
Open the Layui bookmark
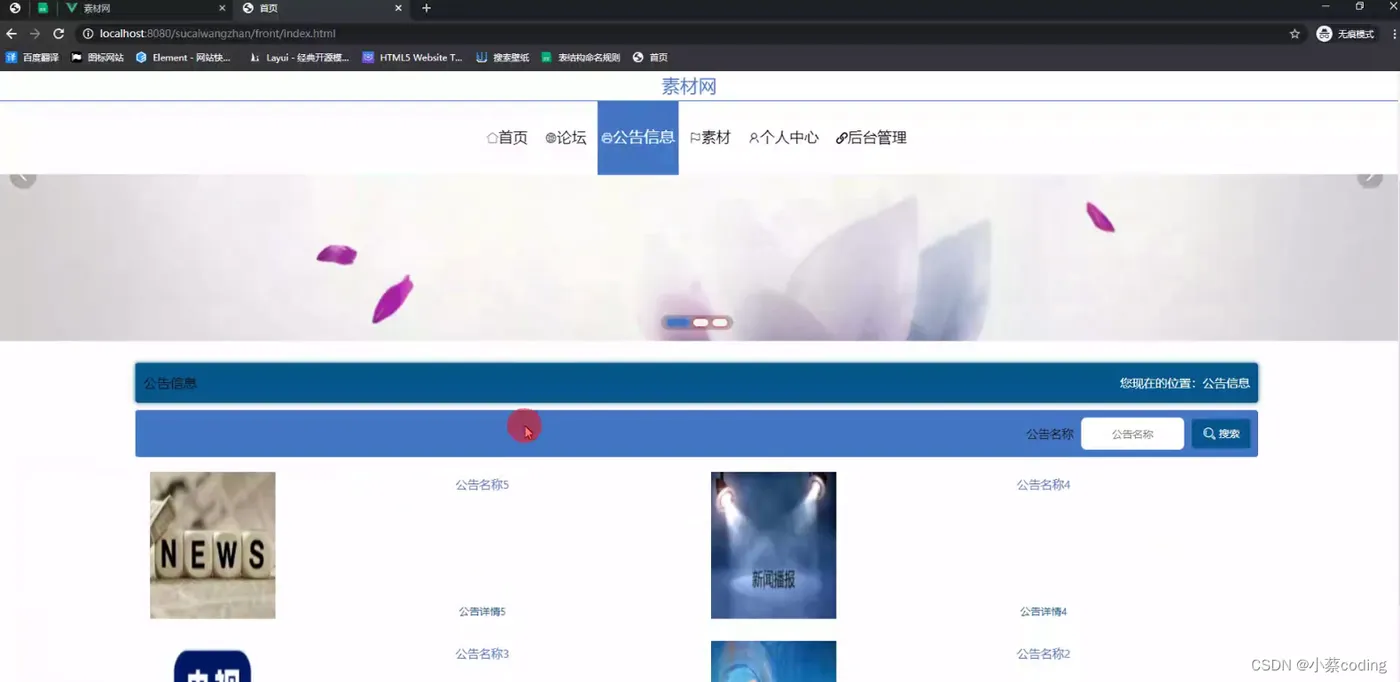pyautogui.click(x=299, y=58)
